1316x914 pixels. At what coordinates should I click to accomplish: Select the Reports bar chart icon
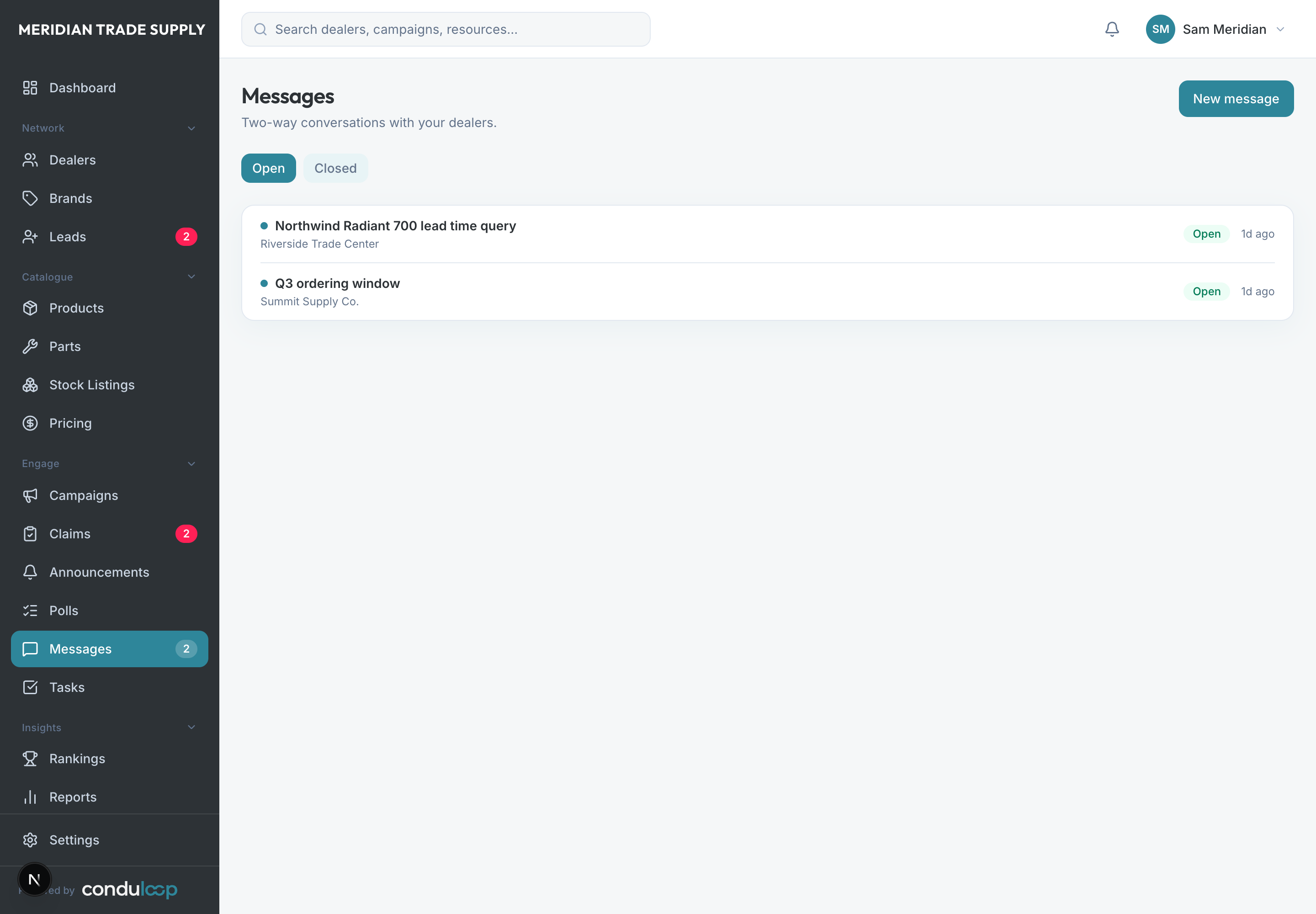click(x=30, y=797)
